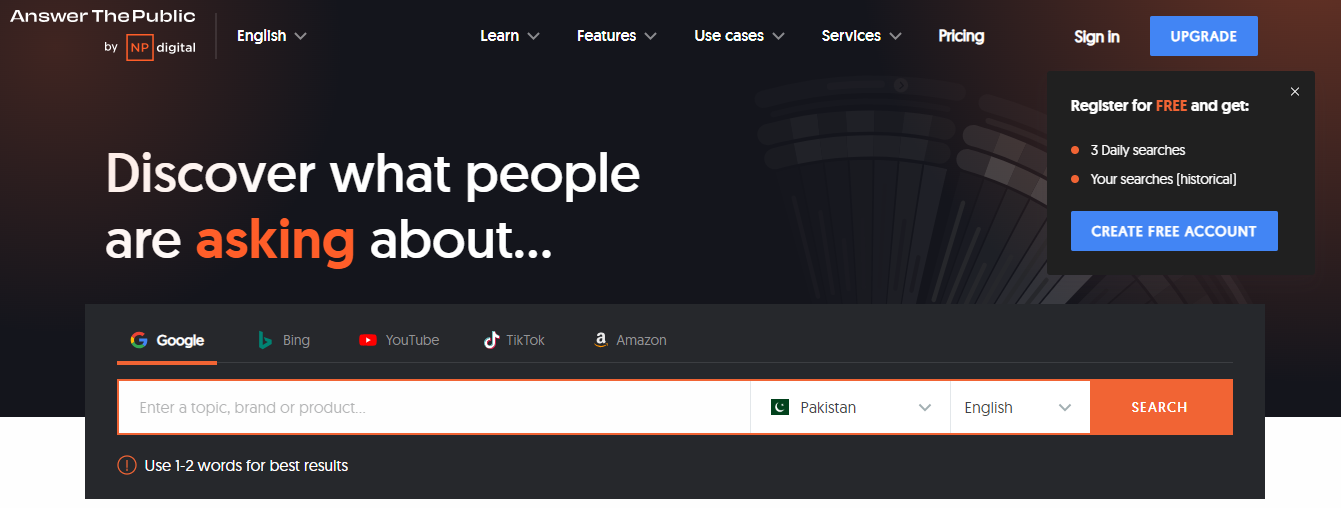Open the English search language dropdown
Image resolution: width=1341 pixels, height=508 pixels.
click(x=1018, y=407)
